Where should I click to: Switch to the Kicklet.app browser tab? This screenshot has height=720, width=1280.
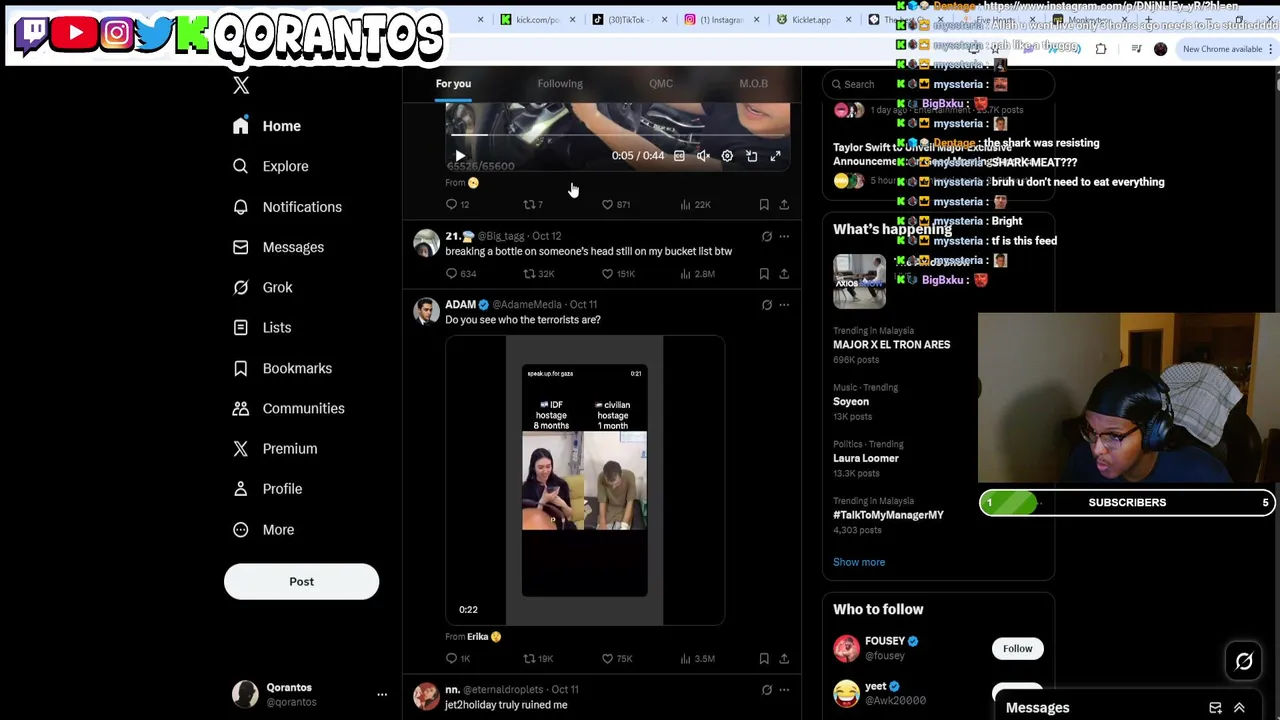(x=810, y=20)
